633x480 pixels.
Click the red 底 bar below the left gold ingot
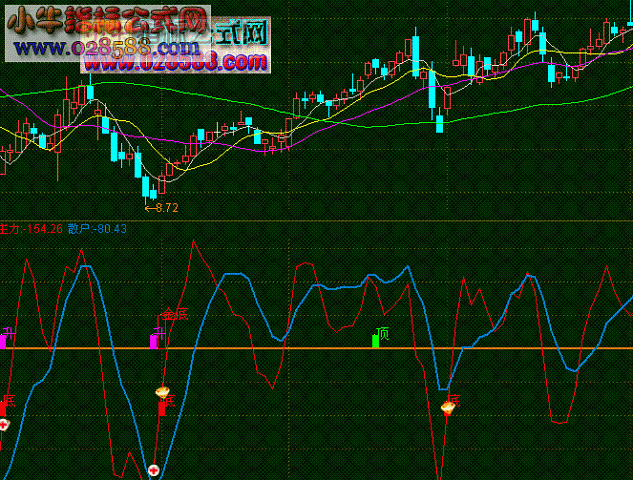pyautogui.click(x=162, y=407)
